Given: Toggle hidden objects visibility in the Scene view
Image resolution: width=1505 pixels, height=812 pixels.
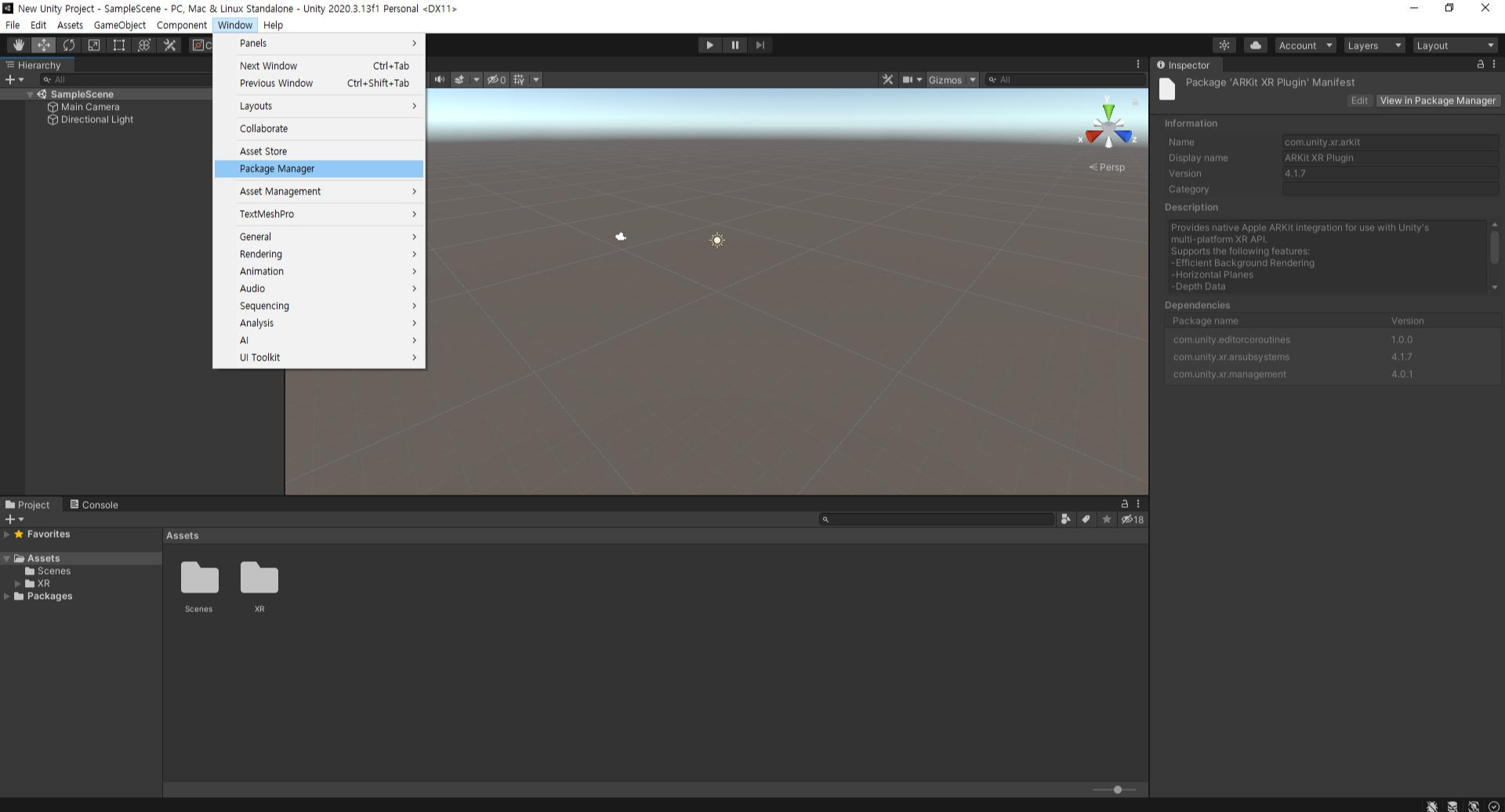Looking at the screenshot, I should coord(496,79).
